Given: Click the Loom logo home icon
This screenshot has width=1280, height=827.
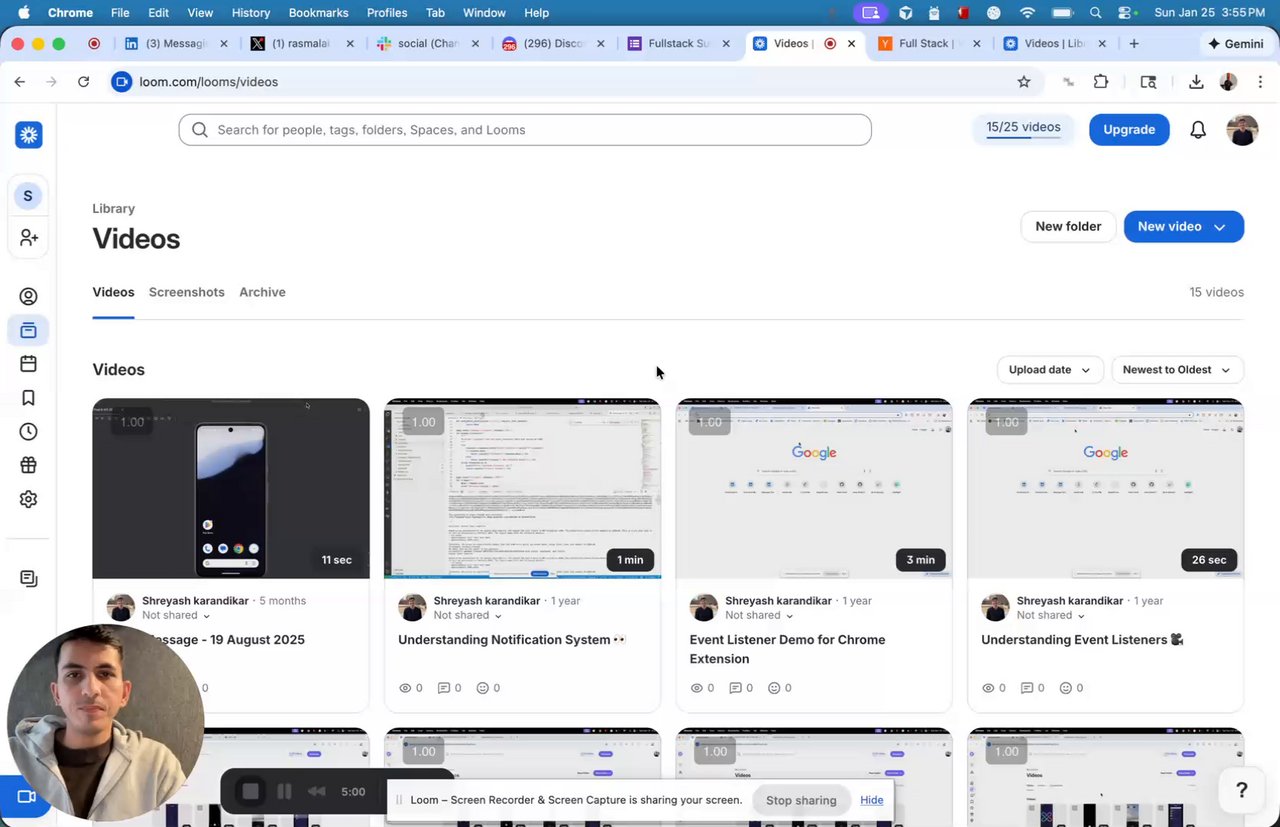Looking at the screenshot, I should (28, 135).
